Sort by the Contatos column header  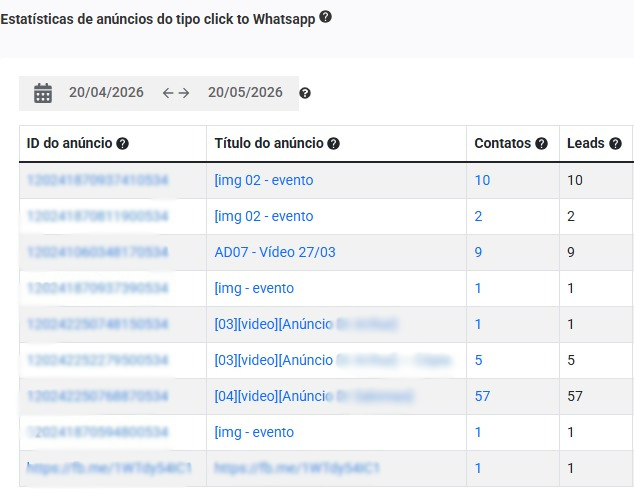503,143
